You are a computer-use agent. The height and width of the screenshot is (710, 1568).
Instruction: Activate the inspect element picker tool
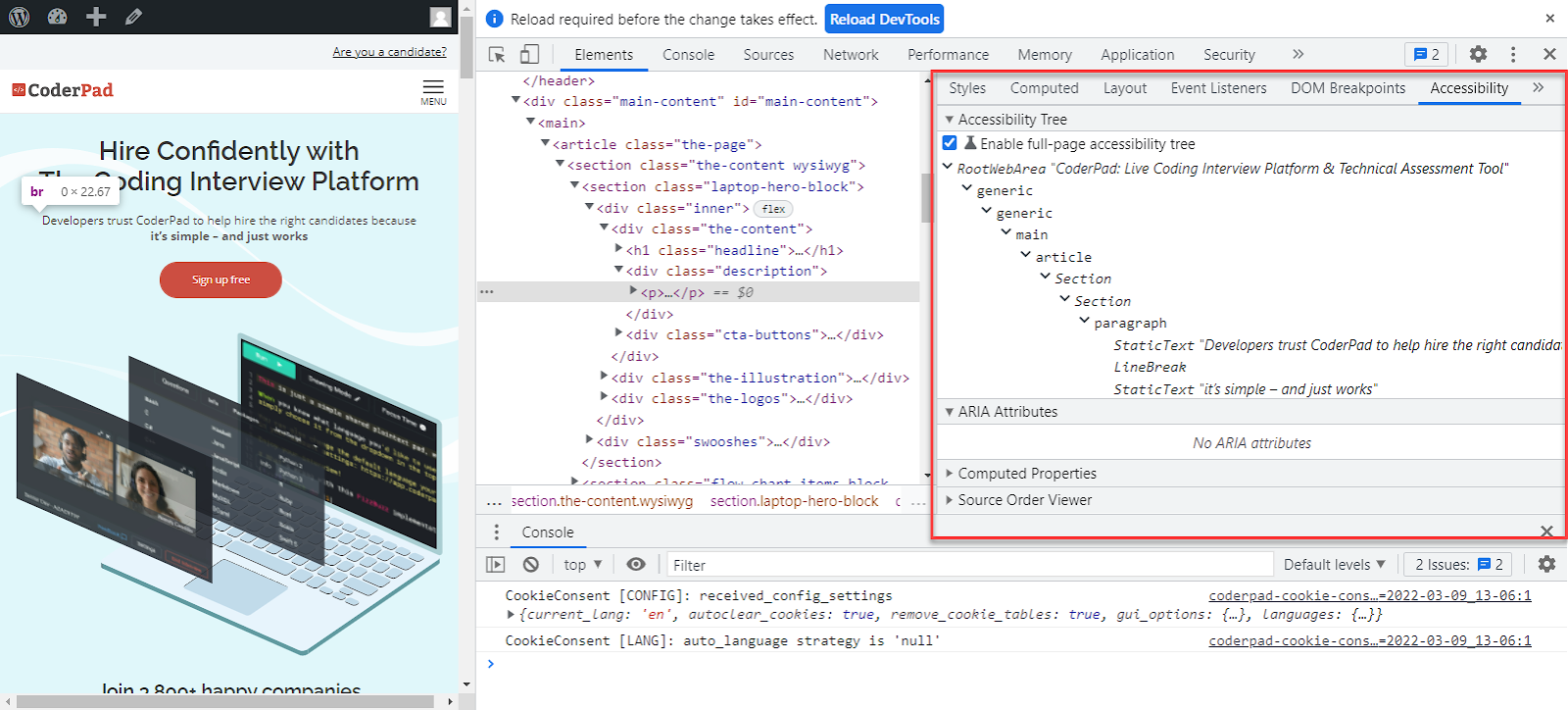pos(497,55)
